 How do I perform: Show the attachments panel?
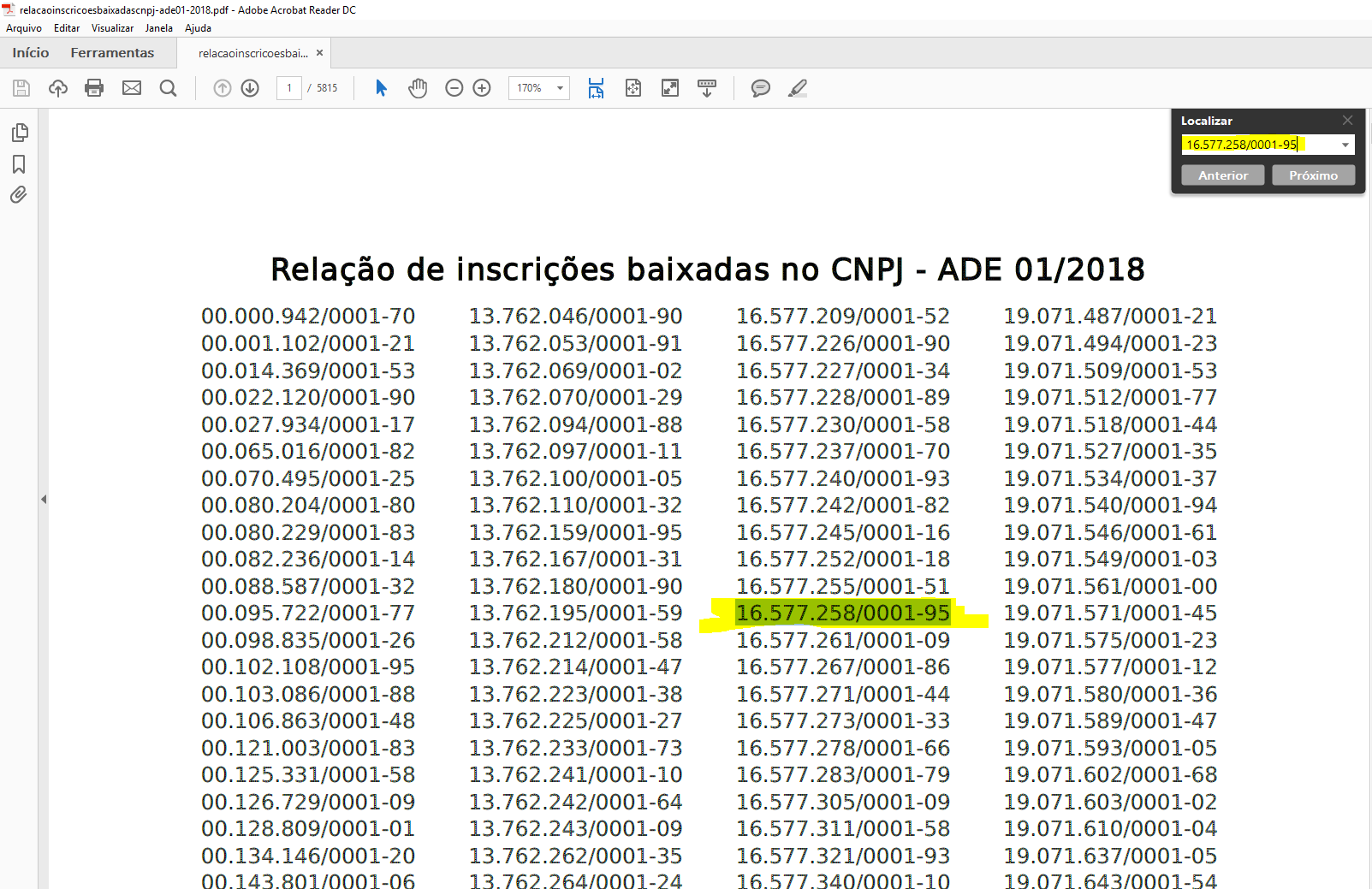(x=19, y=195)
